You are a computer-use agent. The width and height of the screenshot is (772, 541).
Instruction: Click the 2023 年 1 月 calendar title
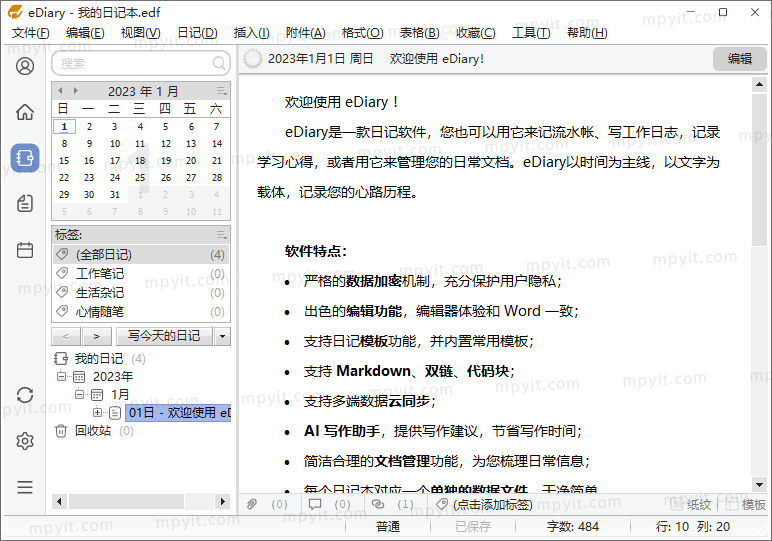pos(143,91)
